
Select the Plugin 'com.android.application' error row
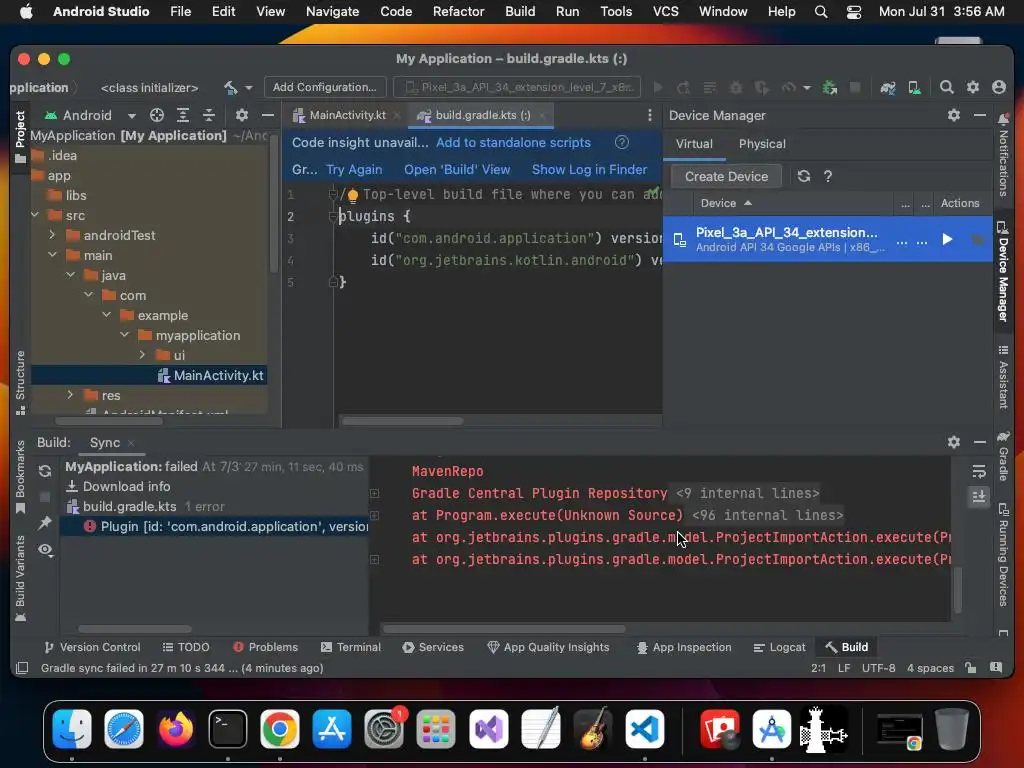[214, 526]
